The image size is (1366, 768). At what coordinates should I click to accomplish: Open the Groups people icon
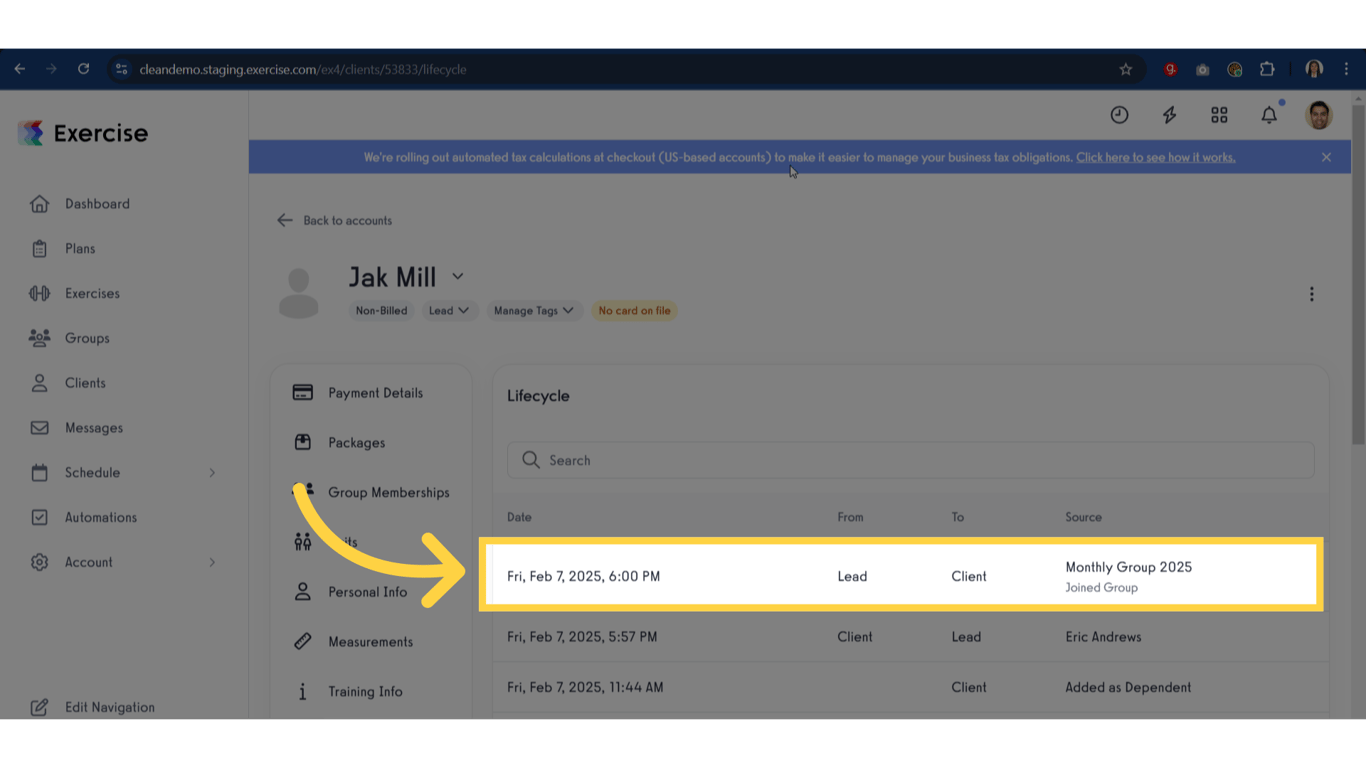pyautogui.click(x=39, y=338)
